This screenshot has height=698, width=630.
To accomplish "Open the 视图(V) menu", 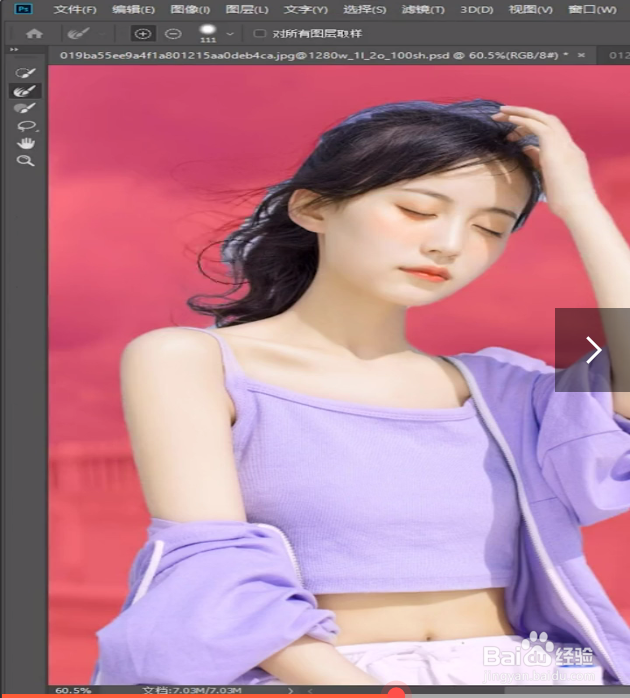I will [x=530, y=9].
